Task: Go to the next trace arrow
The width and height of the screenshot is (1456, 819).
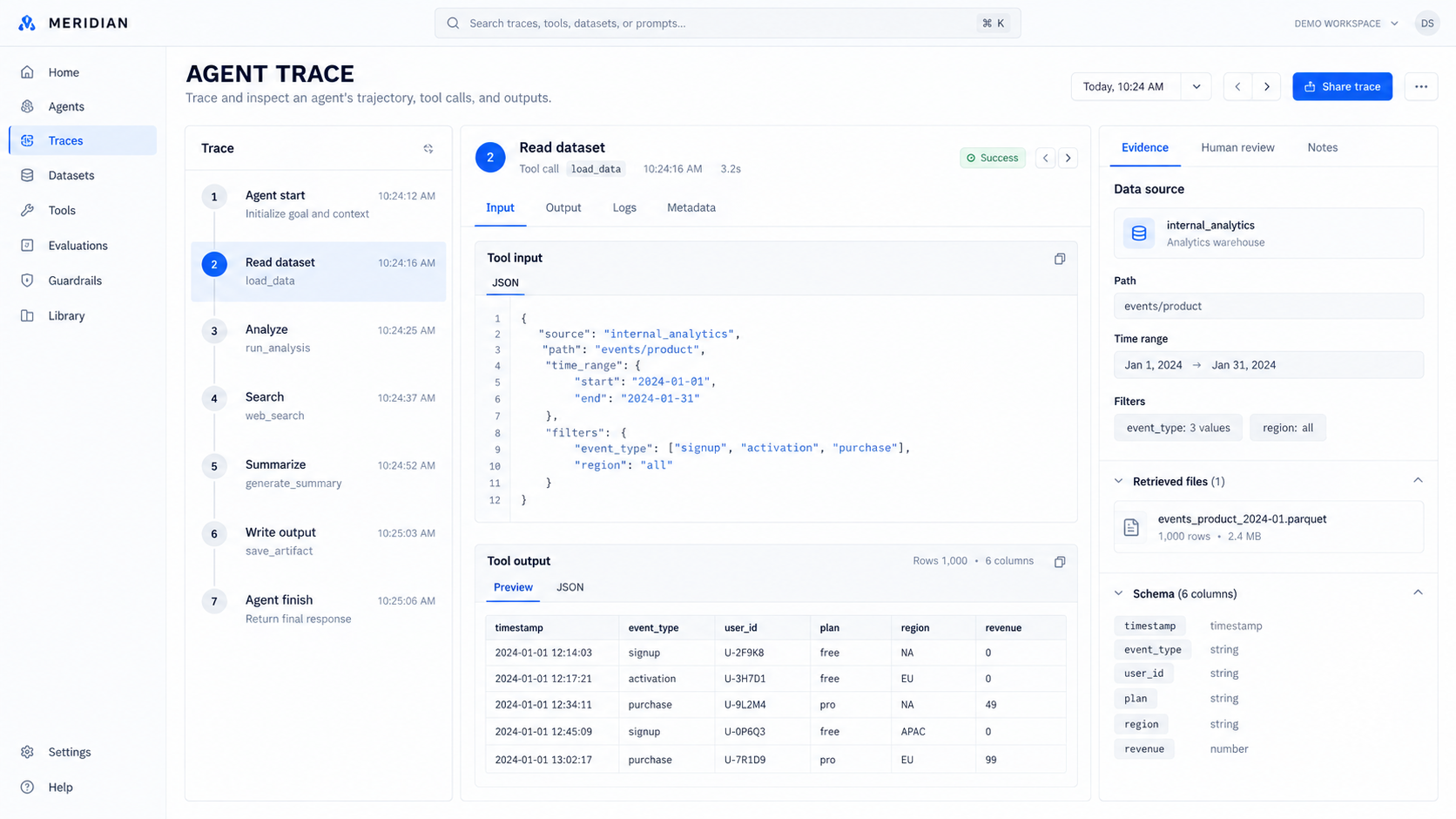Action: 1267,86
